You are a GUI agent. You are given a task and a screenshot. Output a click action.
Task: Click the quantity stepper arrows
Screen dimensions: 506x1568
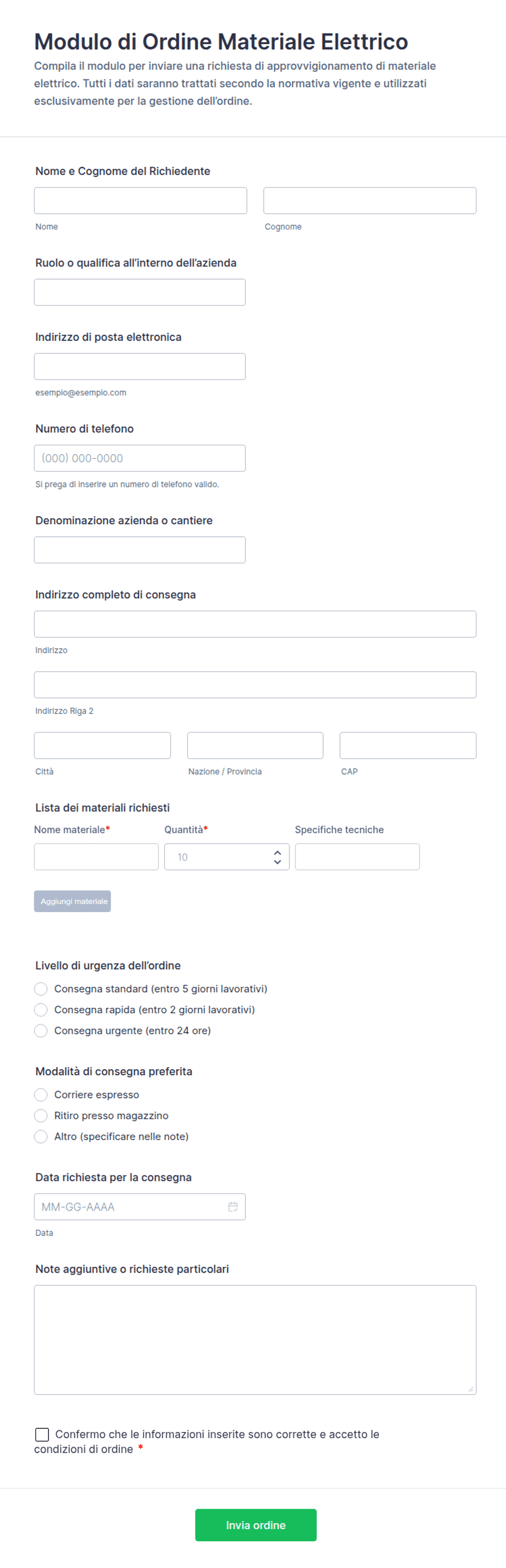(277, 857)
